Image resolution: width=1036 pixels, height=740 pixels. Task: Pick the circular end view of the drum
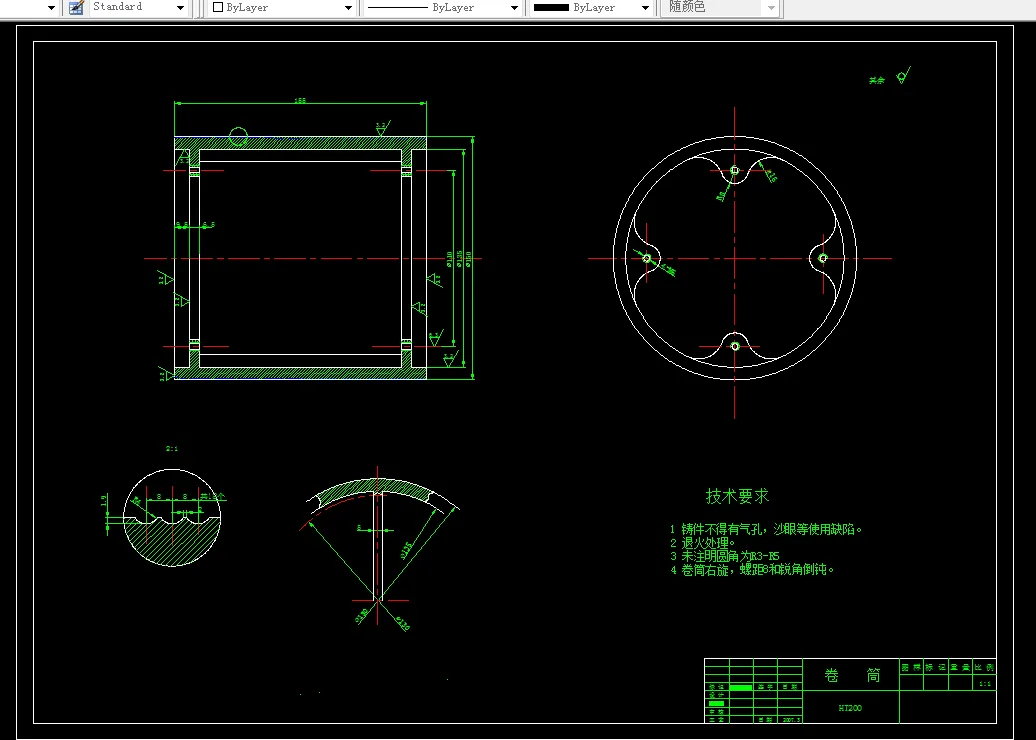pos(735,258)
